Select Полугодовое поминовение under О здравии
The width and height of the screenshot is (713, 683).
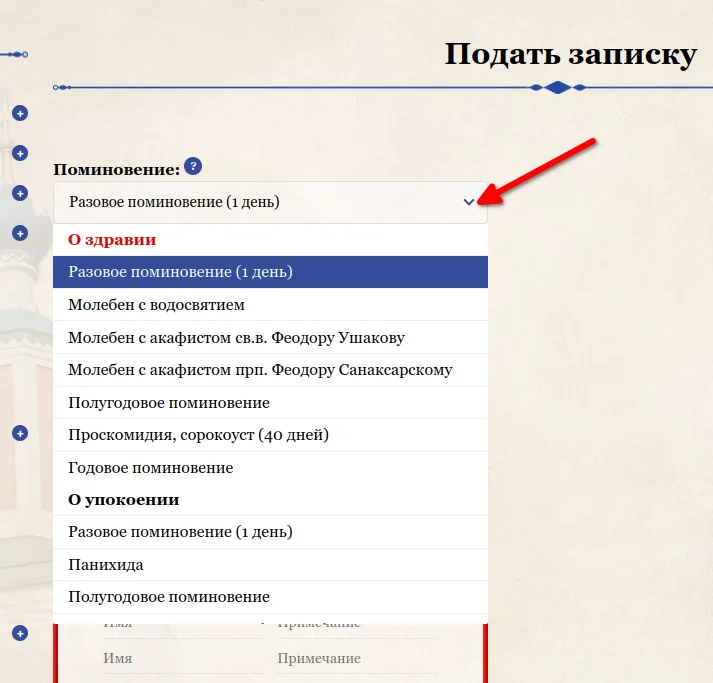[x=270, y=402]
